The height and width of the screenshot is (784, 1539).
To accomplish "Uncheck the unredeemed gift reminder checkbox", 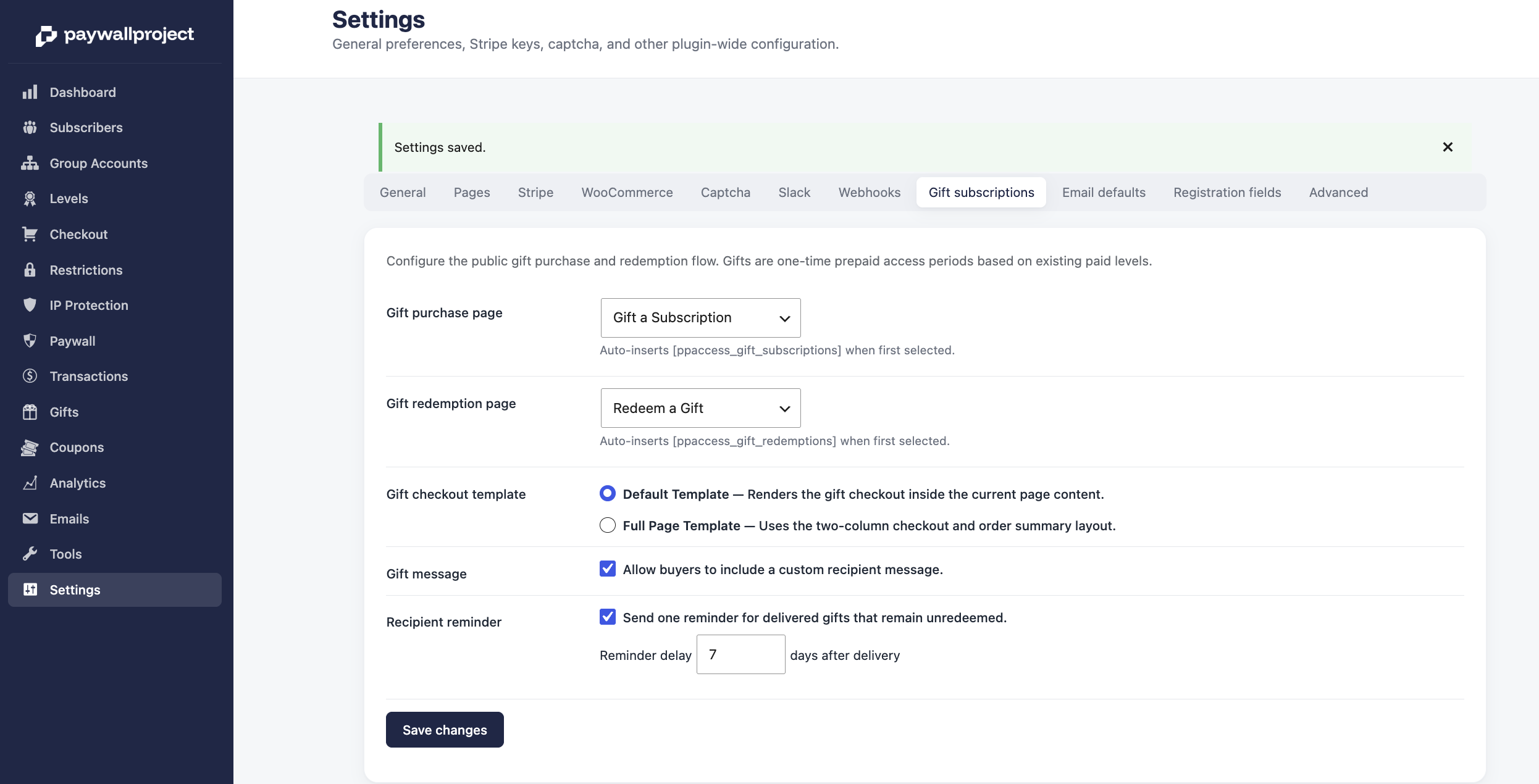I will click(608, 617).
